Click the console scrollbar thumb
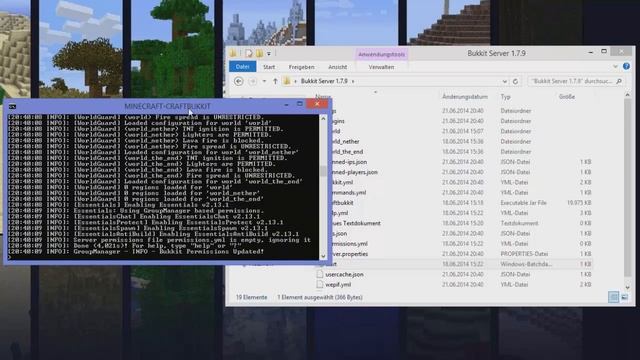This screenshot has height=360, width=640. click(323, 171)
